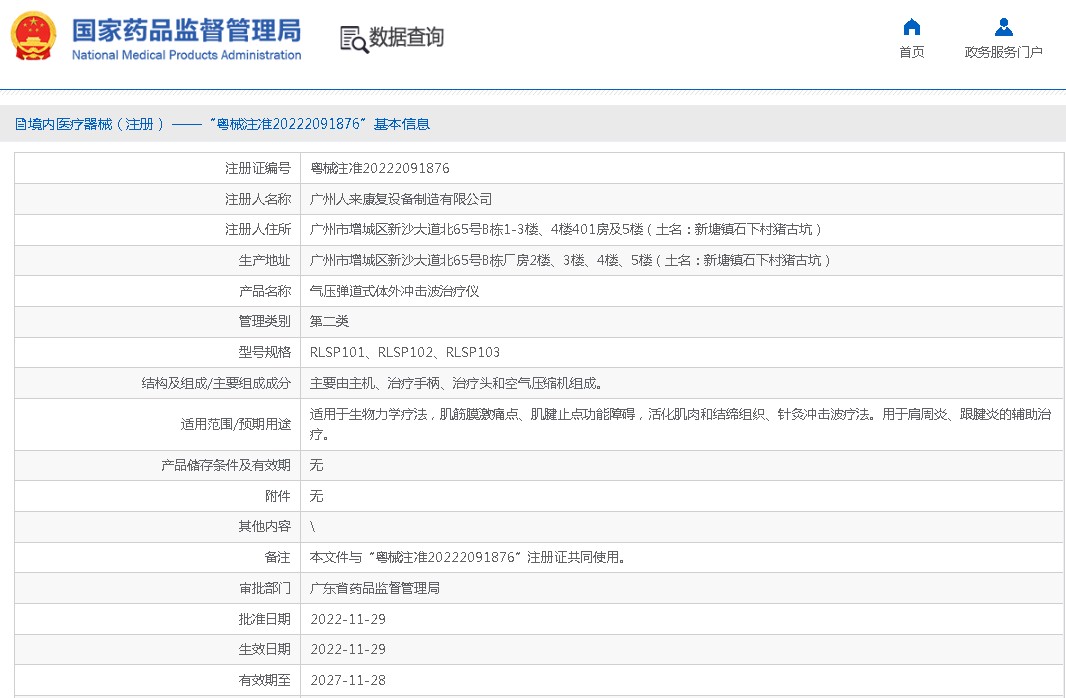Click the product name 气压弹道式体外冲击波治疗仪
Image resolution: width=1066 pixels, height=698 pixels.
395,291
